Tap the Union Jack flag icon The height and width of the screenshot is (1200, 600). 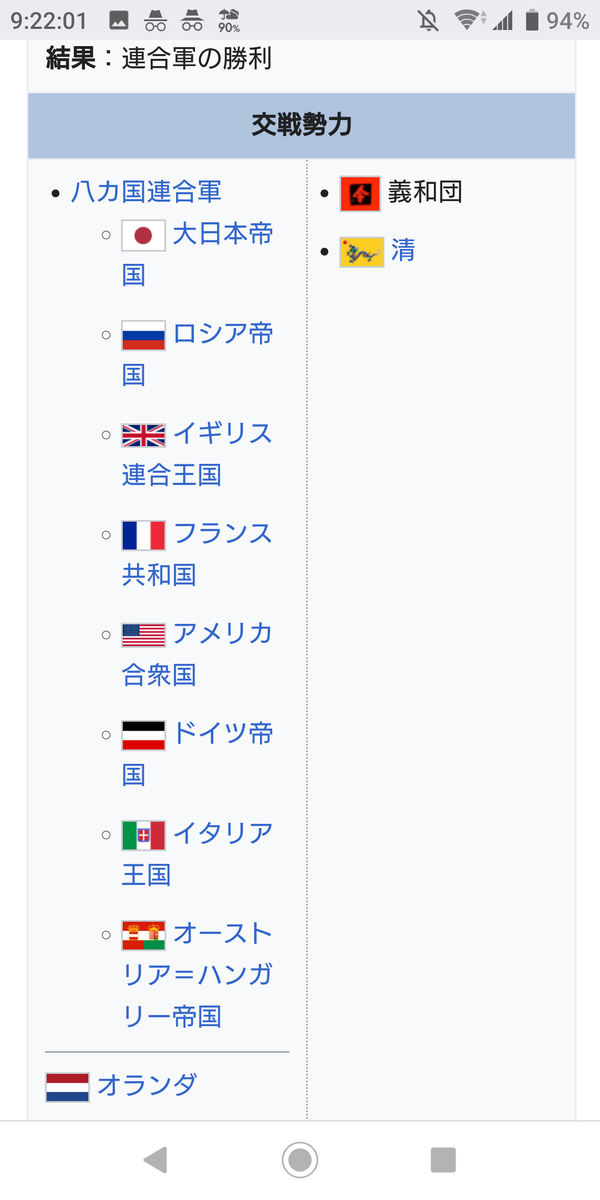143,435
